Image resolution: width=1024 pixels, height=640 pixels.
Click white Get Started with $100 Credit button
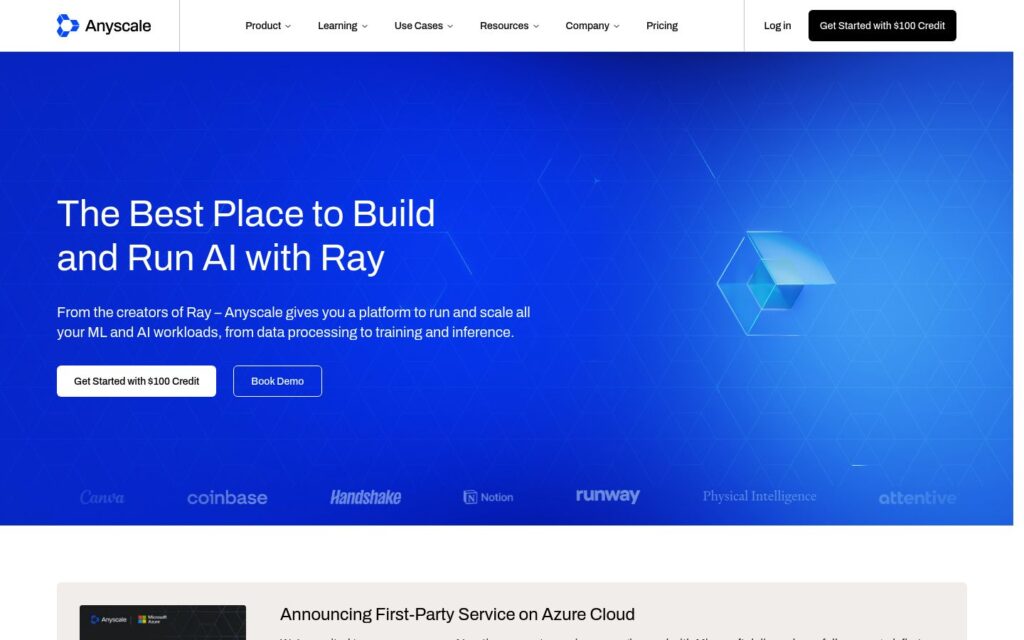[x=136, y=381]
